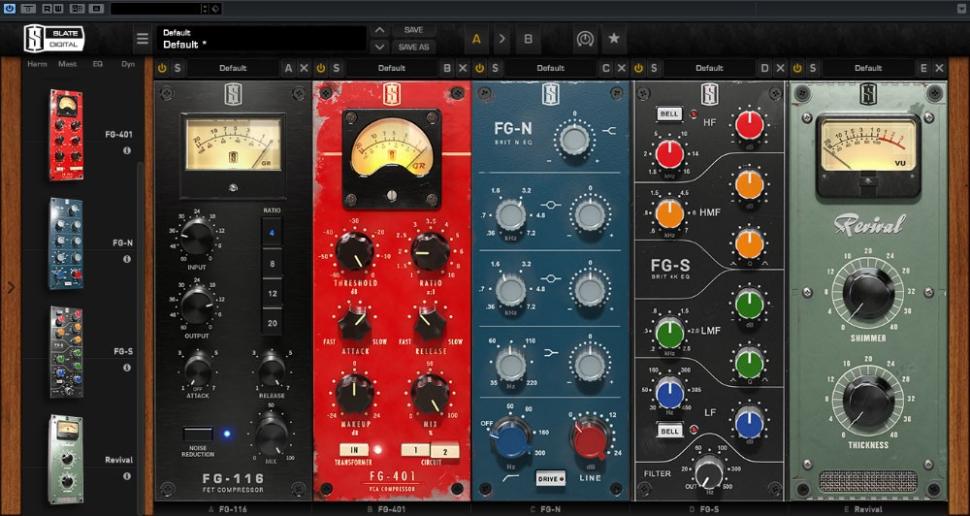Expand the left side panel arrow
Viewport: 970px width, 516px height.
coord(10,288)
